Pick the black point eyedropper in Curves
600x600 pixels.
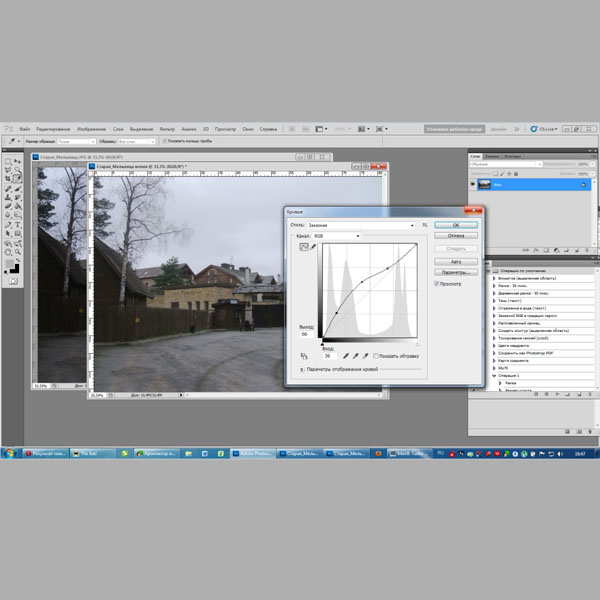[346, 356]
